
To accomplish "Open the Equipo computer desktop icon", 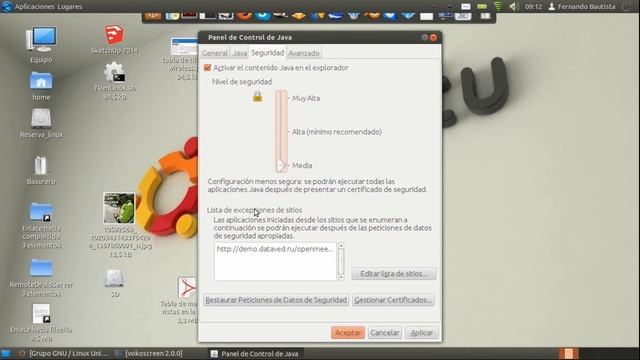I will pos(41,40).
